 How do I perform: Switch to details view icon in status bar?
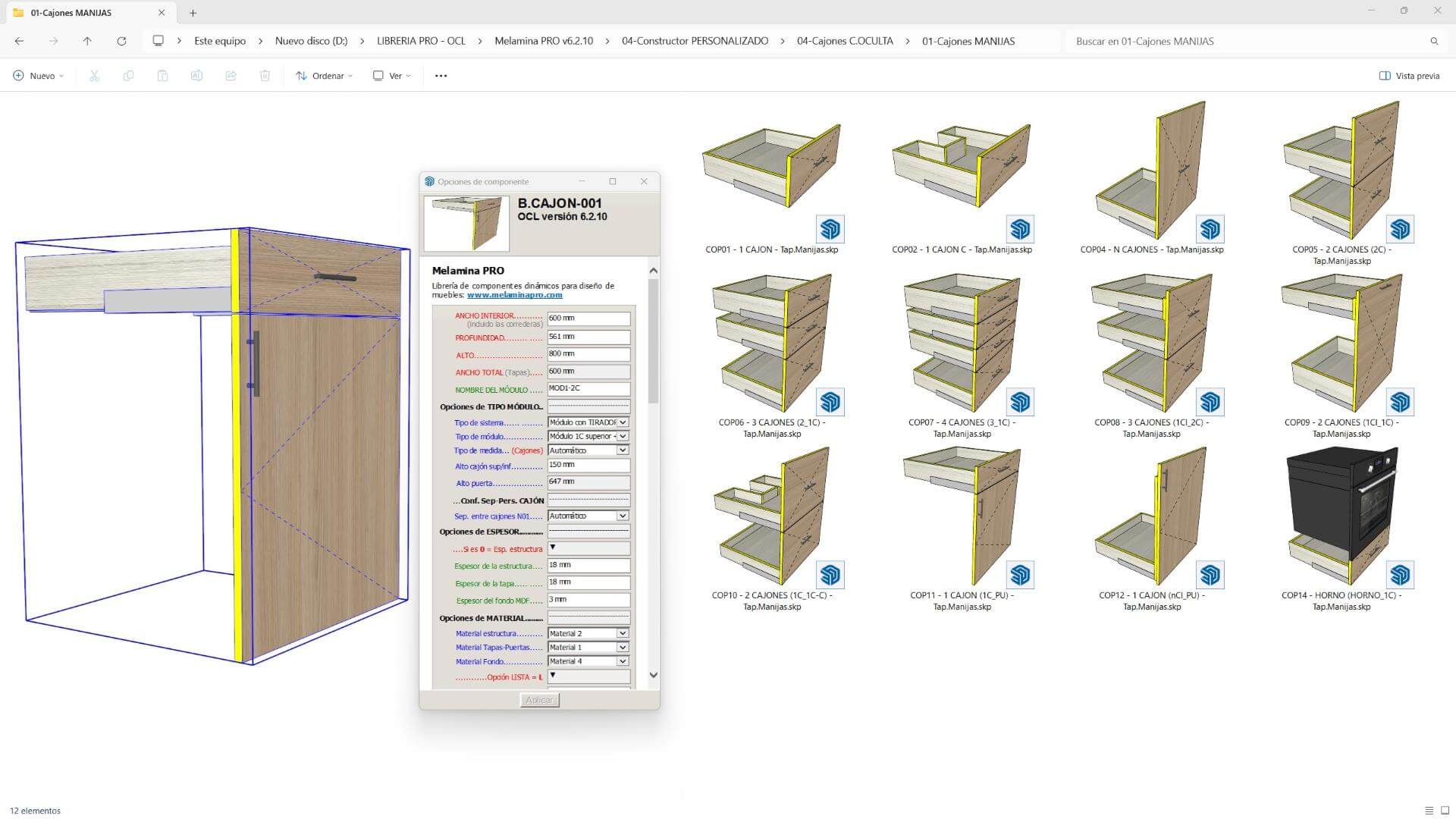tap(1429, 811)
